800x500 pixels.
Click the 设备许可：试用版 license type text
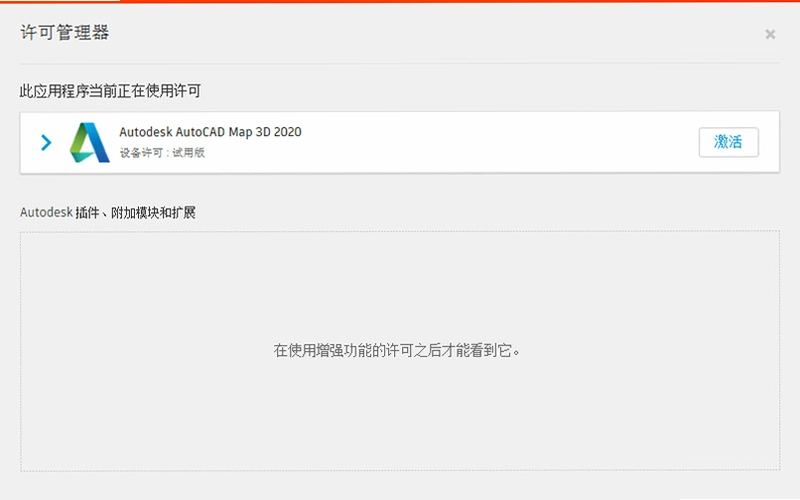tap(162, 153)
